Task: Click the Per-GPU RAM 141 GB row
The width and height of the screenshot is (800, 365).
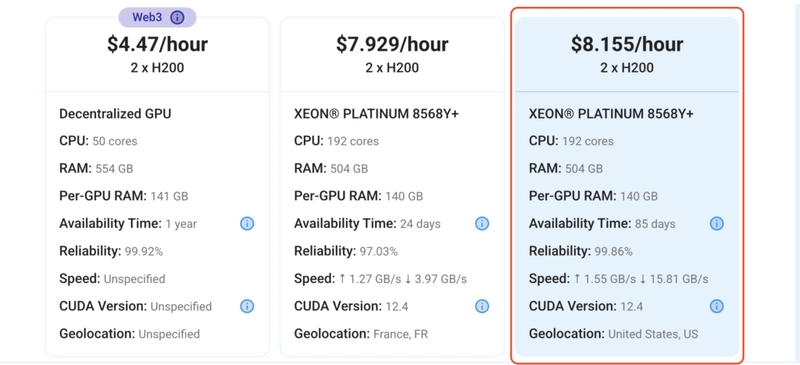Action: click(123, 196)
